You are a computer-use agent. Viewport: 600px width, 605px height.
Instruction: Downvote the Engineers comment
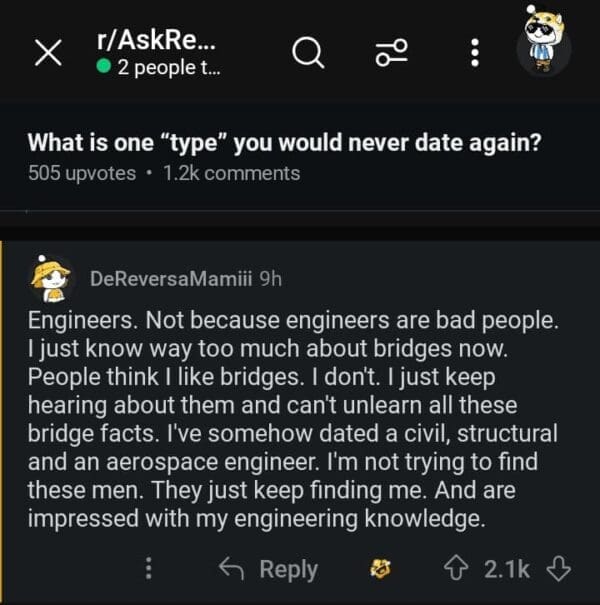pos(559,569)
